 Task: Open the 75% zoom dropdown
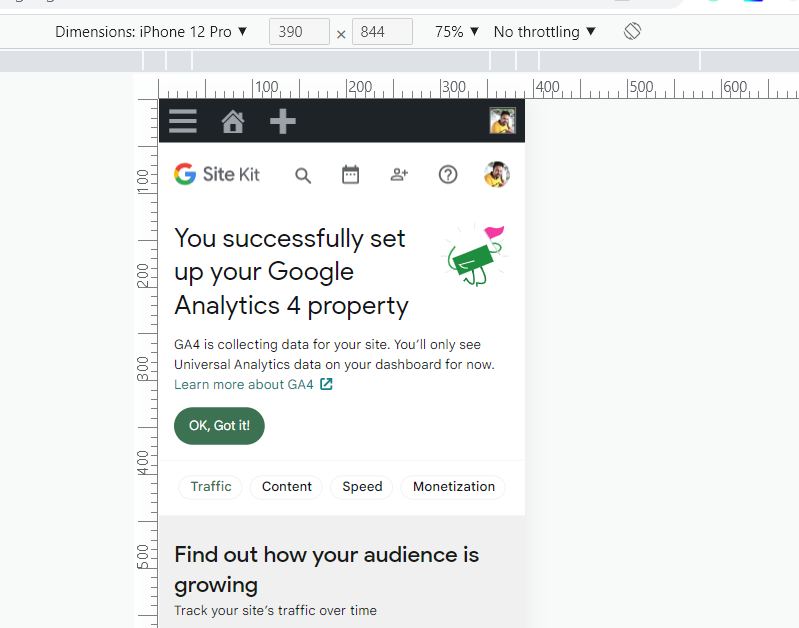[457, 32]
